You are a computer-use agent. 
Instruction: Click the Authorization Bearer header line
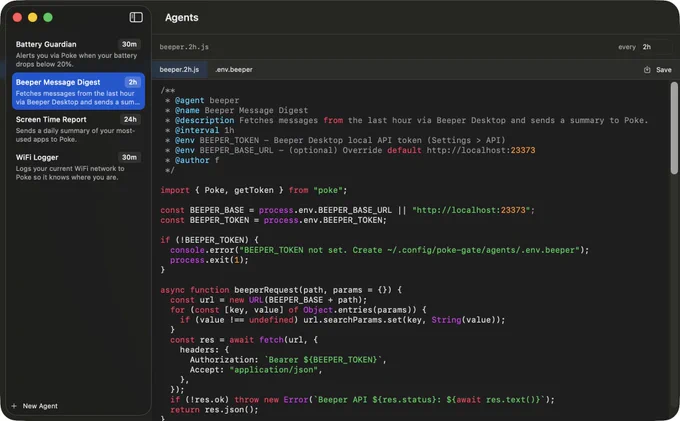(x=288, y=359)
